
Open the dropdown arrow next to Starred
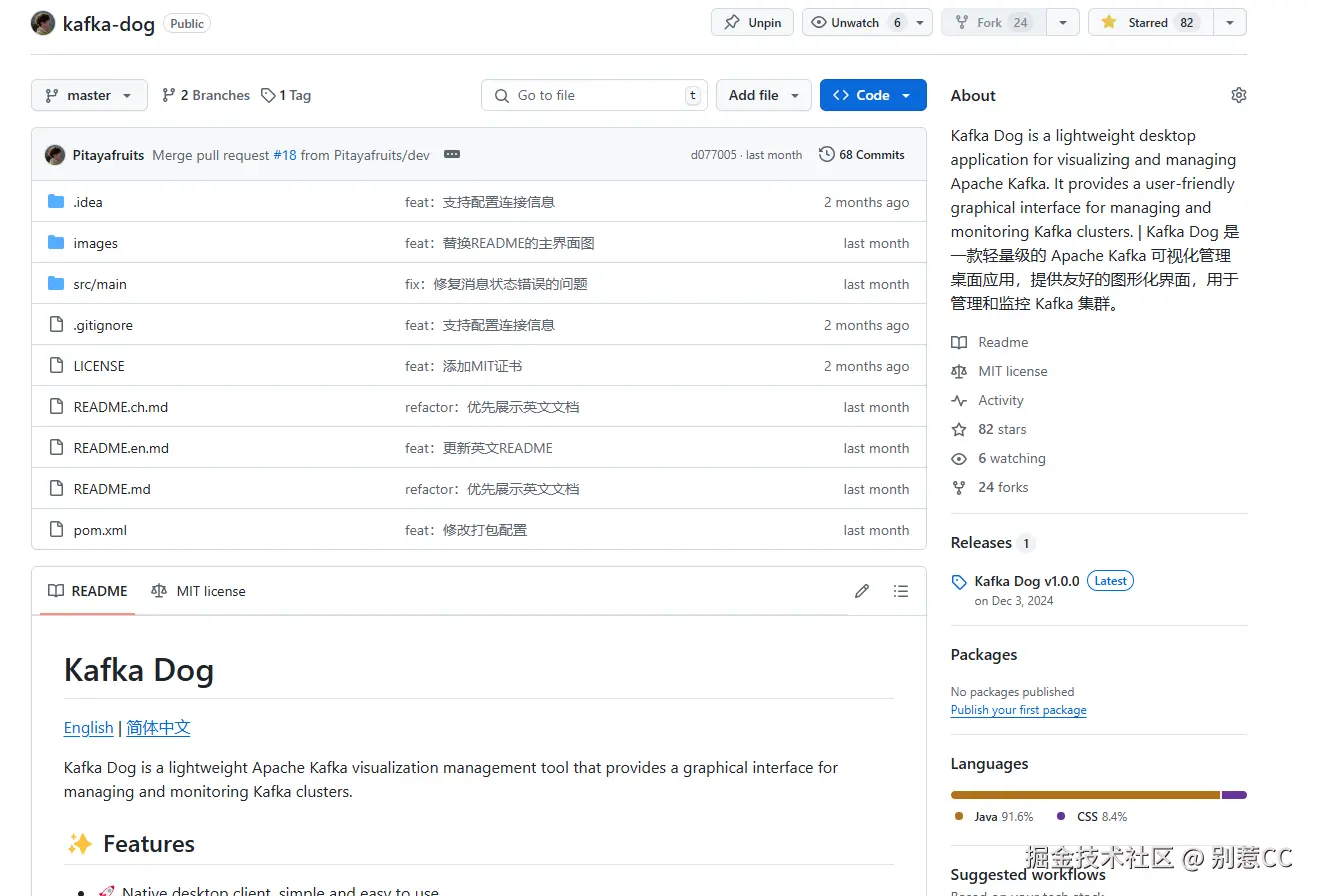pyautogui.click(x=1230, y=23)
